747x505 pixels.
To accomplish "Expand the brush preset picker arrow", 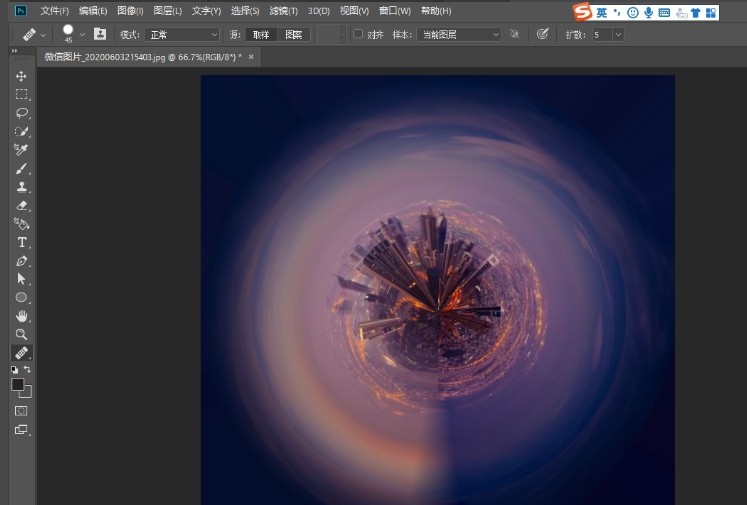I will pyautogui.click(x=82, y=34).
